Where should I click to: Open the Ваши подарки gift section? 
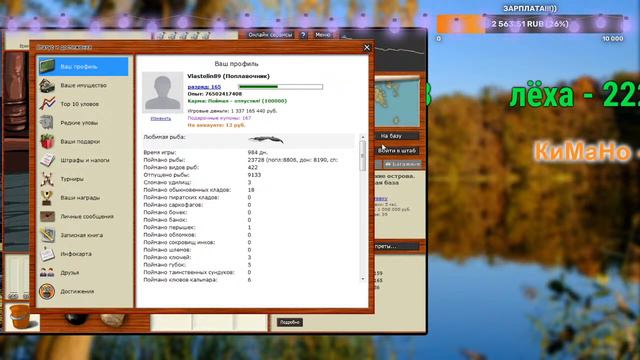point(83,142)
